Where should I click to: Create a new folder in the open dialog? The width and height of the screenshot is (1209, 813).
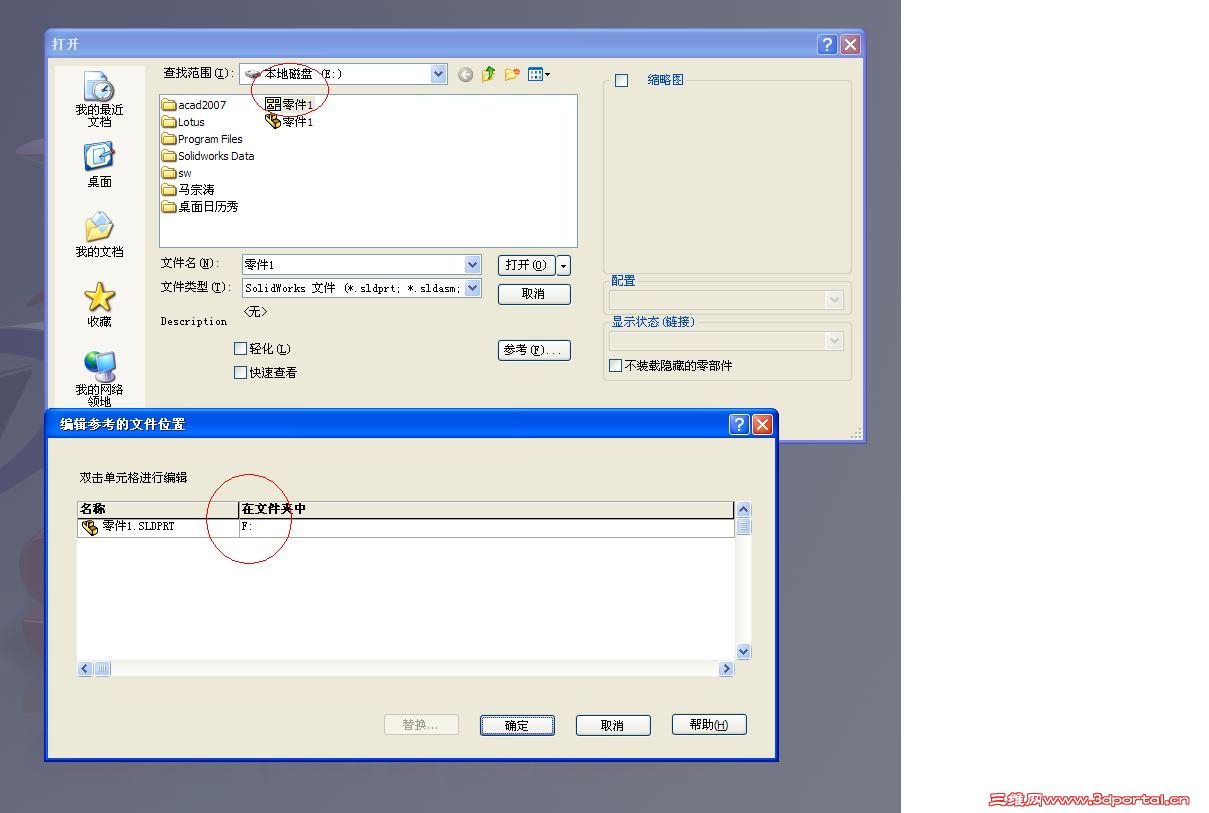coord(512,74)
